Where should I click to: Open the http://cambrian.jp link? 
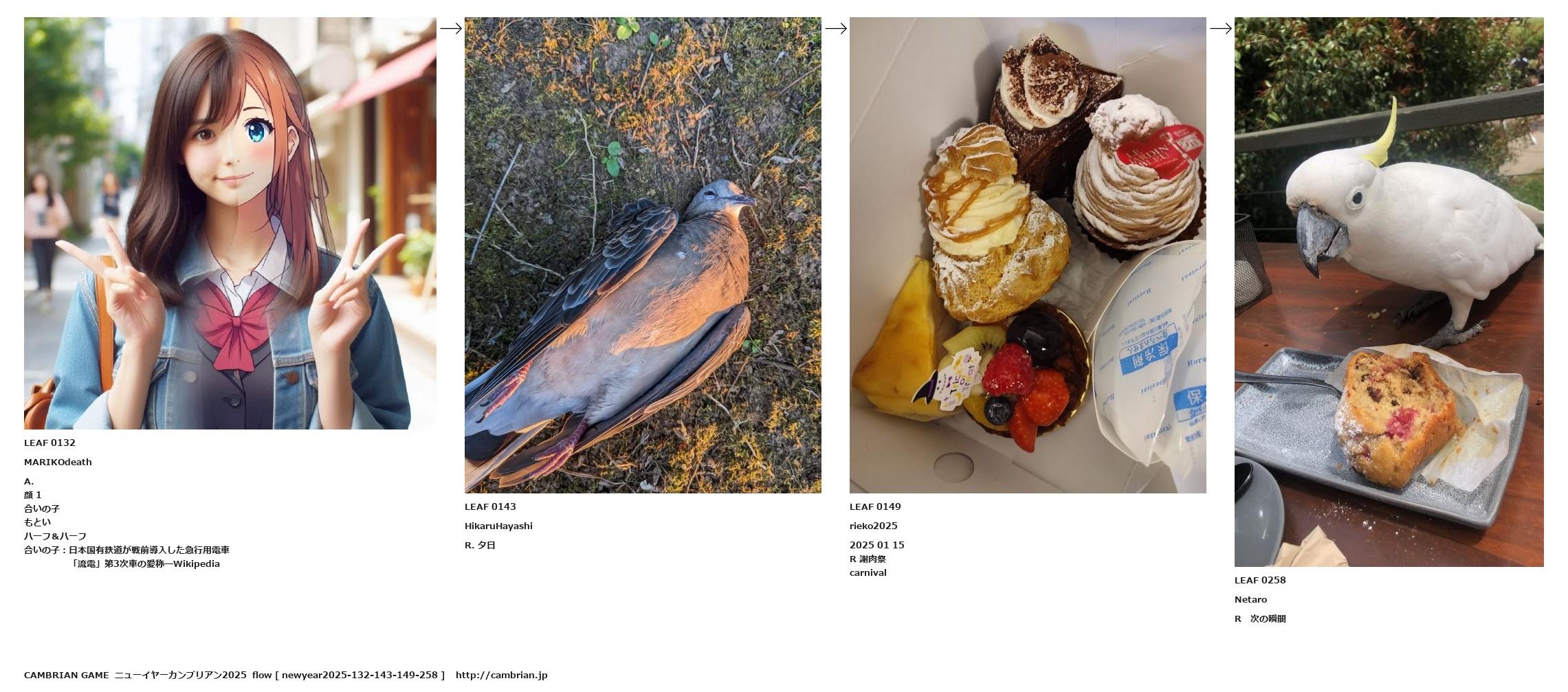coord(502,675)
